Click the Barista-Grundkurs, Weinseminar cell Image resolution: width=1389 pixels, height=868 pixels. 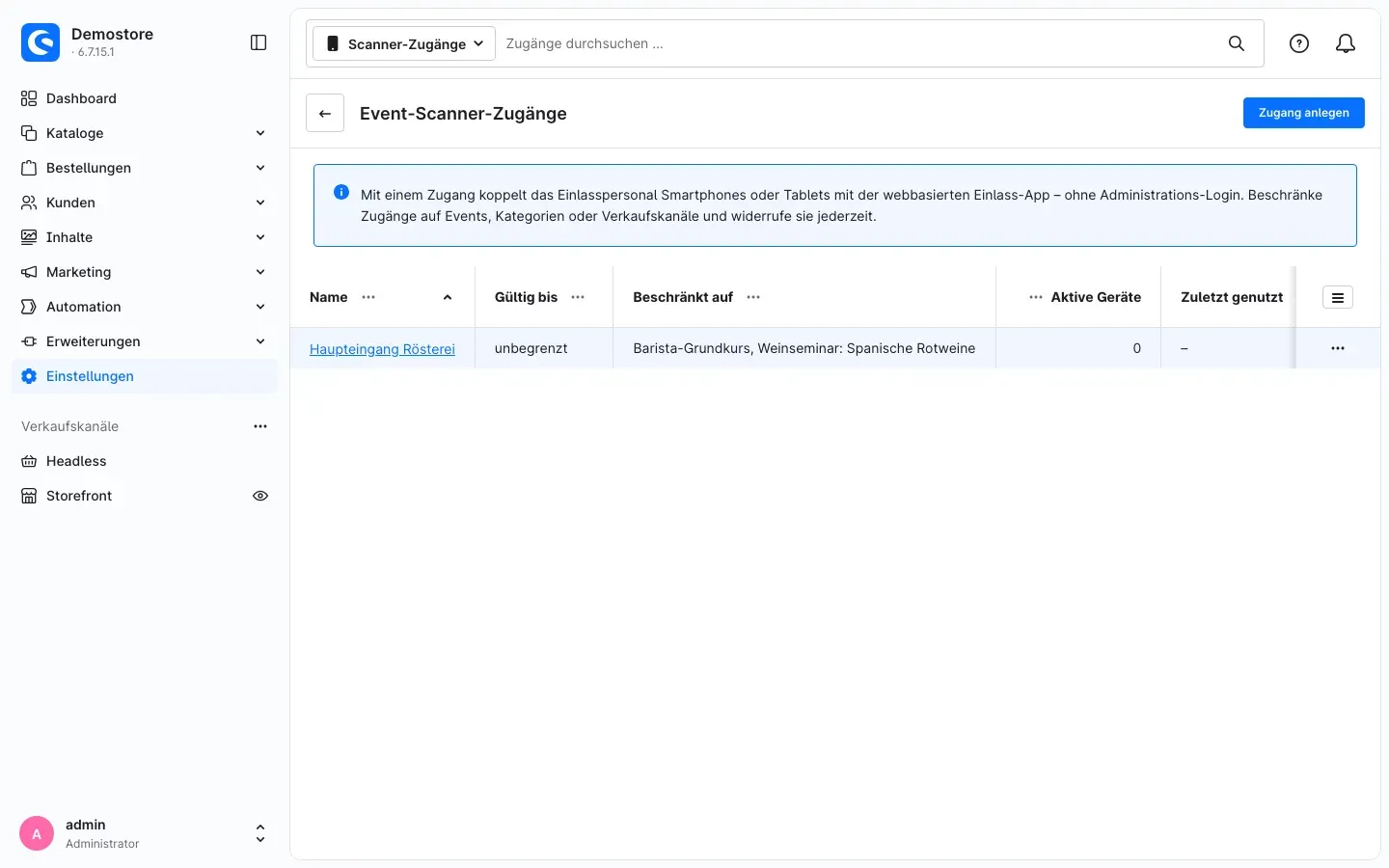[804, 348]
